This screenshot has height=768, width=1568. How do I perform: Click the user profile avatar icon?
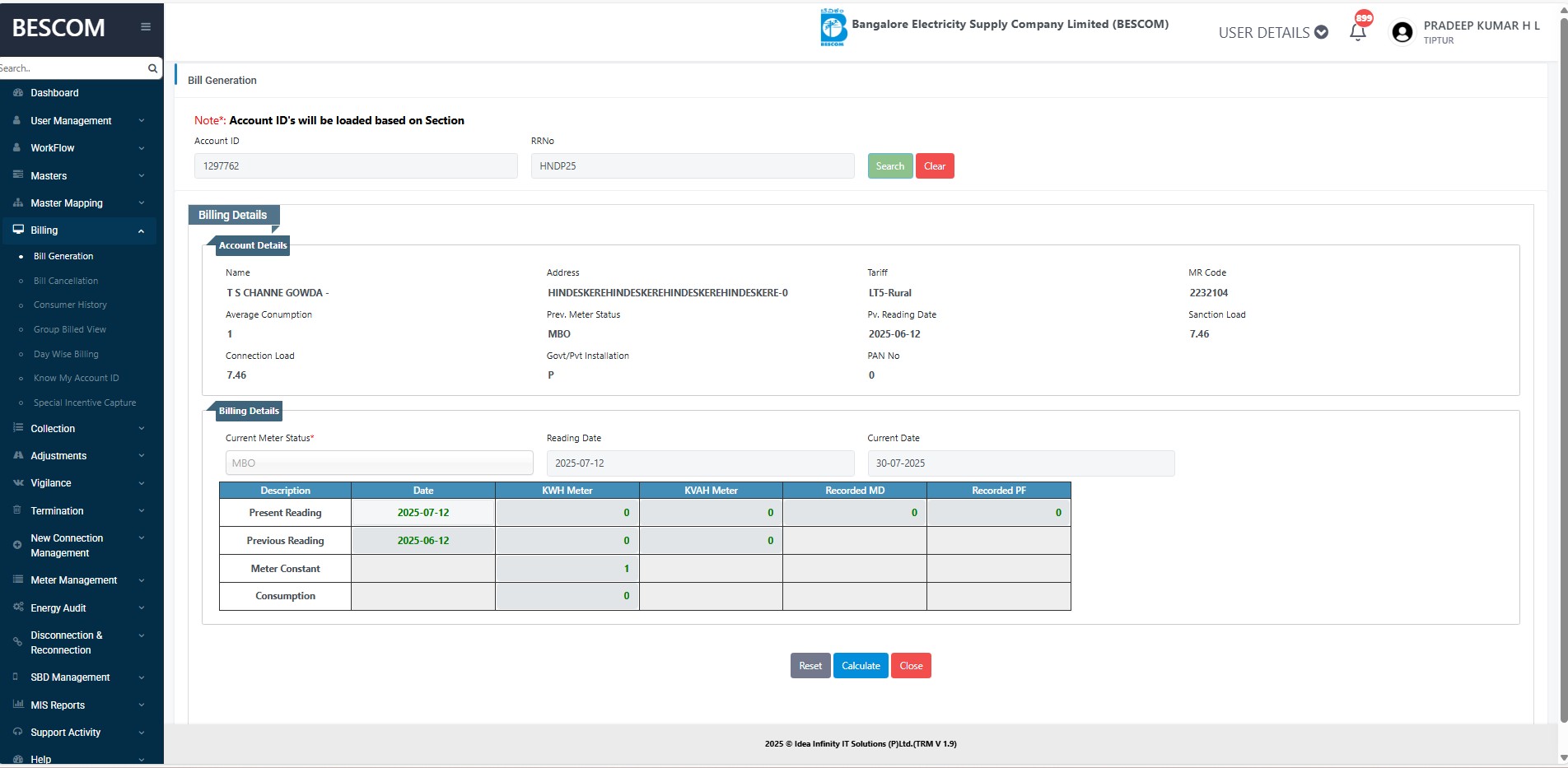tap(1402, 32)
